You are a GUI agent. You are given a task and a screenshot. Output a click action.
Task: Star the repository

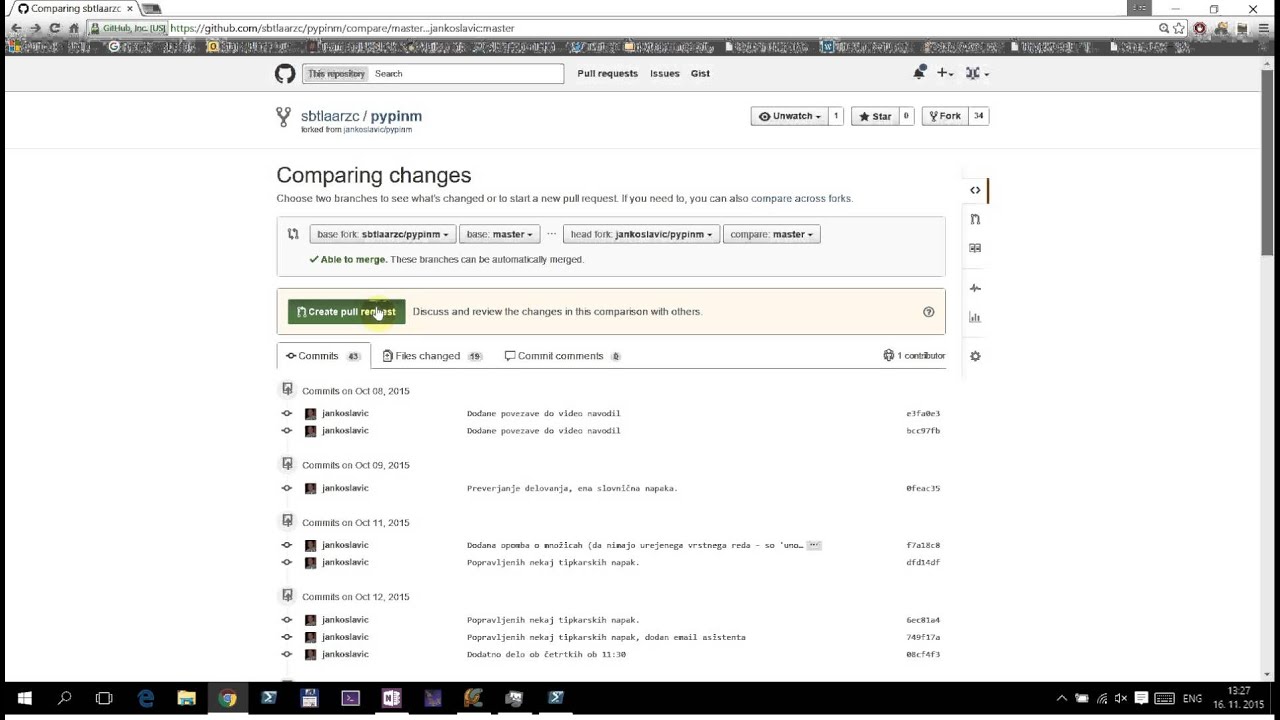coord(874,116)
